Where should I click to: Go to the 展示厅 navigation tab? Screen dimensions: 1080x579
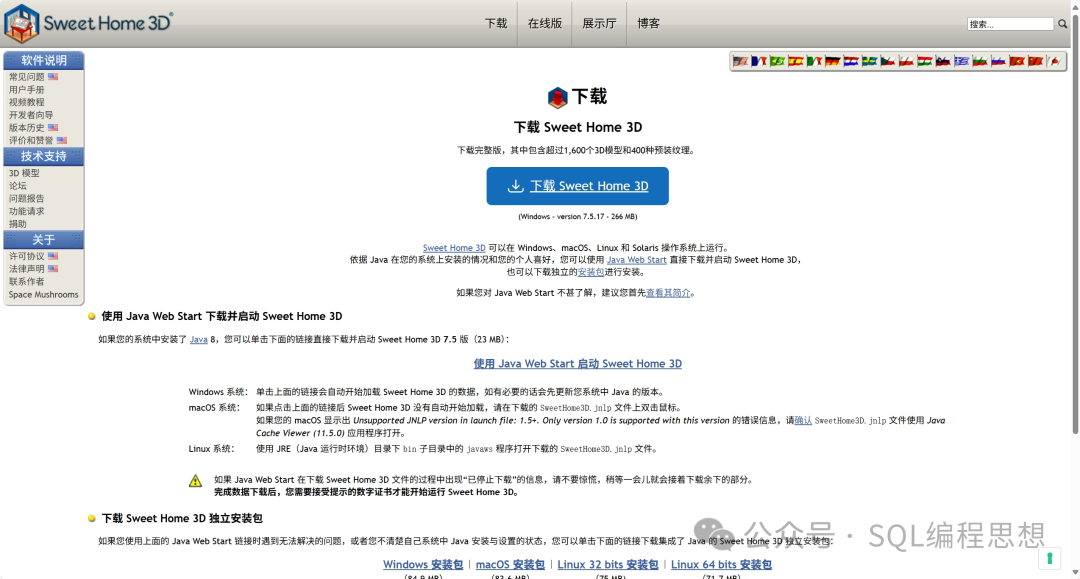coord(599,23)
